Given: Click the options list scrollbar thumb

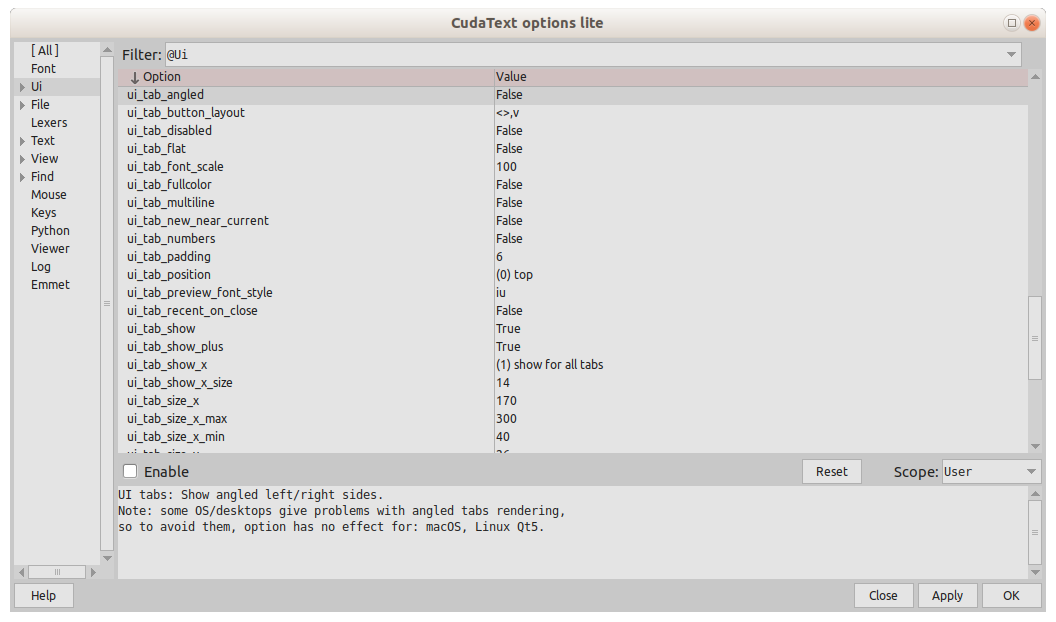Looking at the screenshot, I should tap(1035, 338).
